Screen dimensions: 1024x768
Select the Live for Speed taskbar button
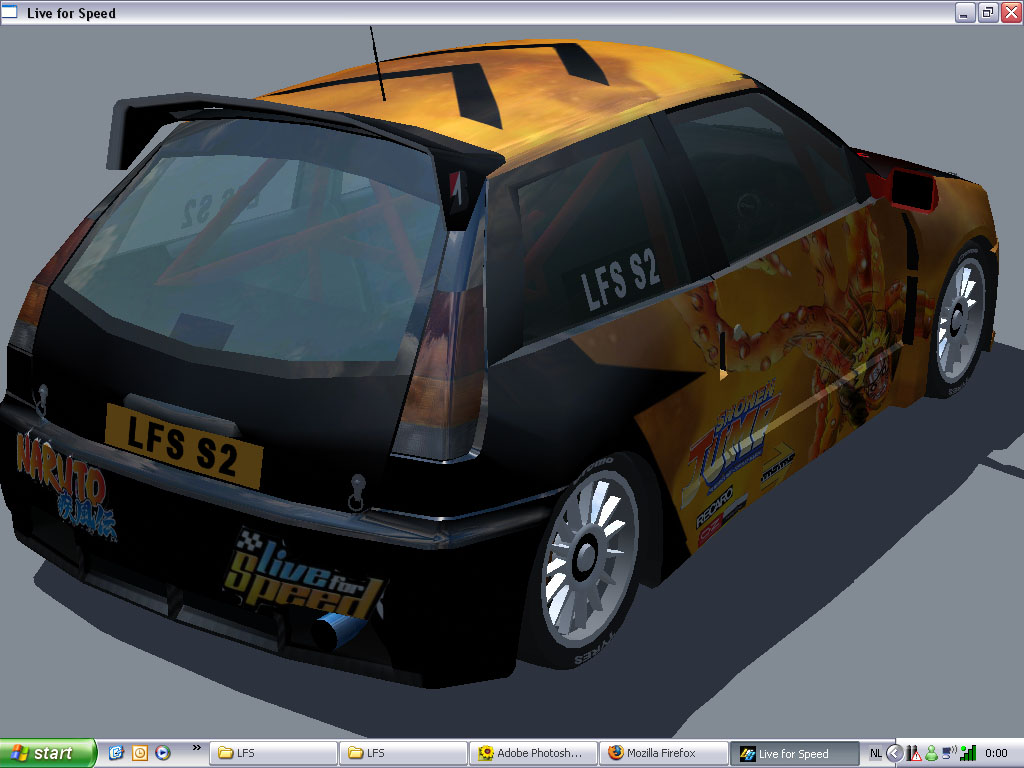(x=793, y=754)
